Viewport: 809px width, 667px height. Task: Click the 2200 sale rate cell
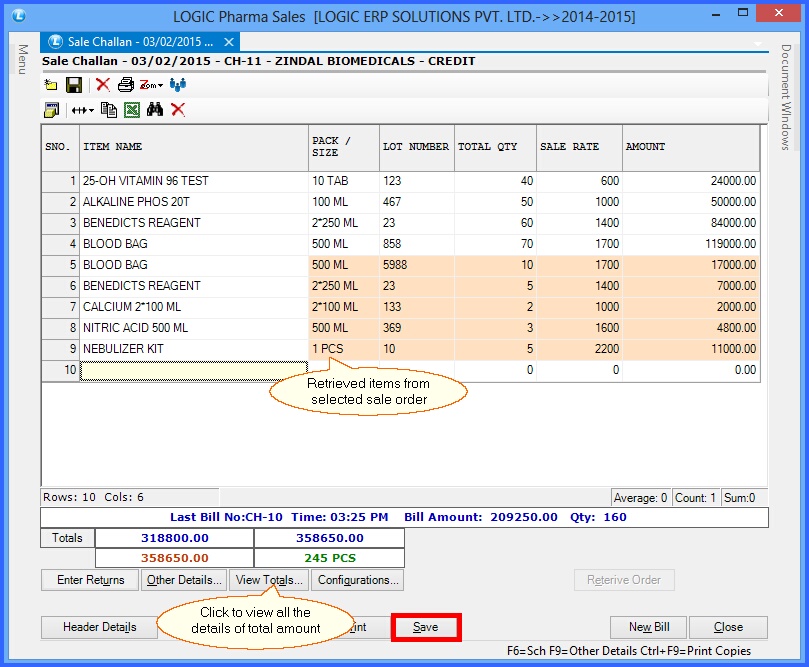(x=579, y=349)
